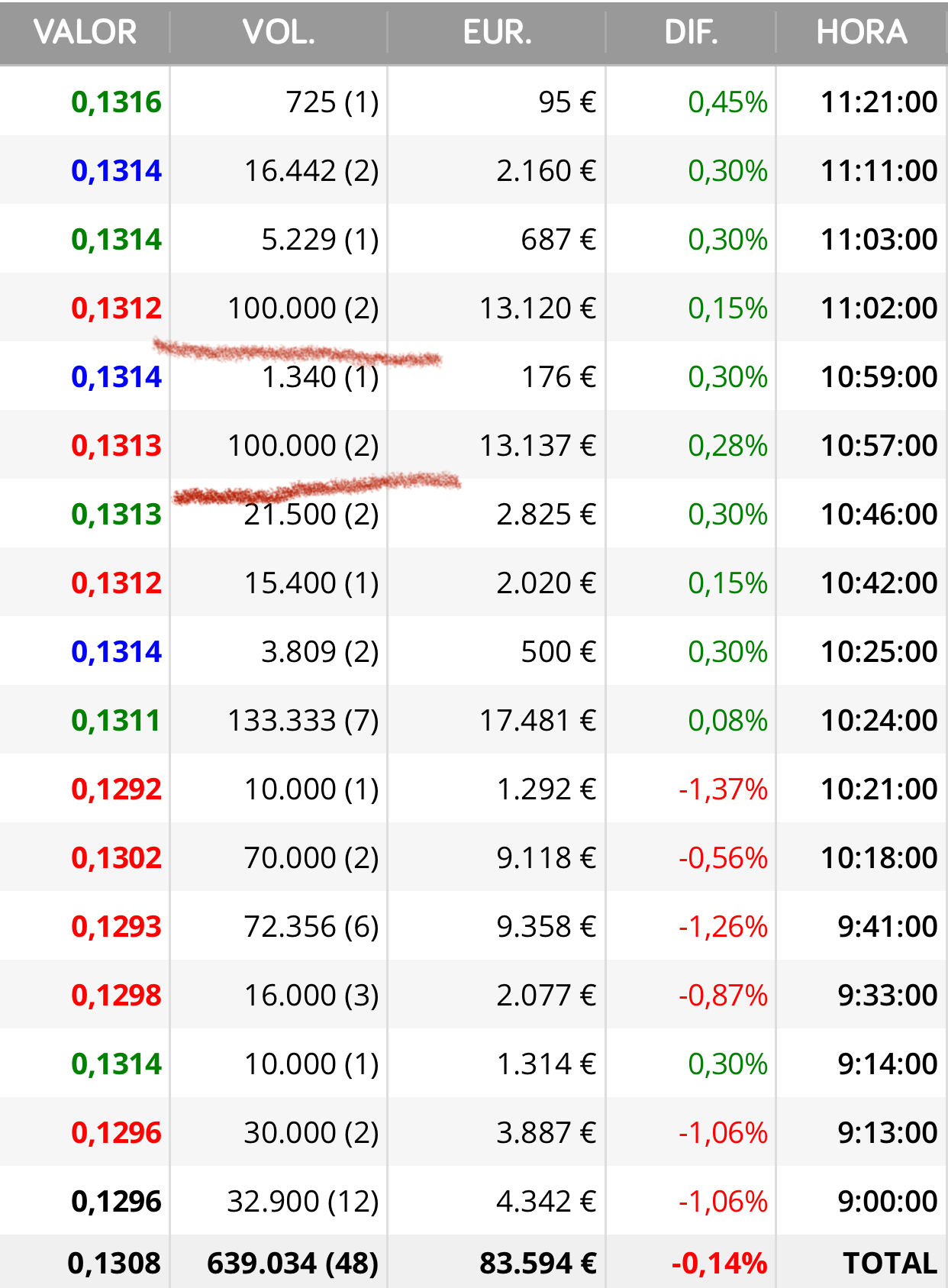This screenshot has height=1288, width=948.
Task: Click the DIF. column header
Action: [691, 32]
